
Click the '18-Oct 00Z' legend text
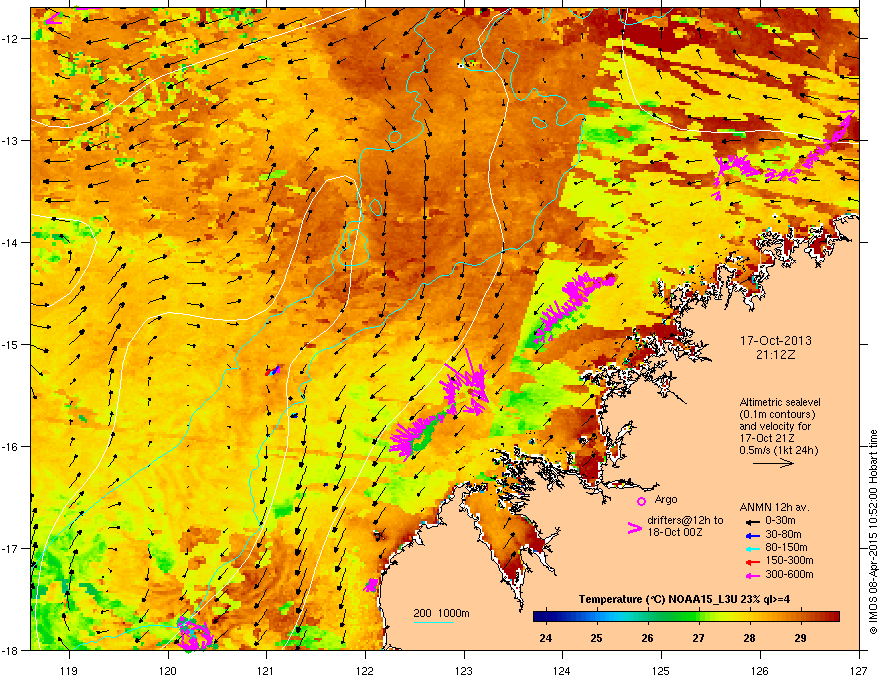[675, 532]
